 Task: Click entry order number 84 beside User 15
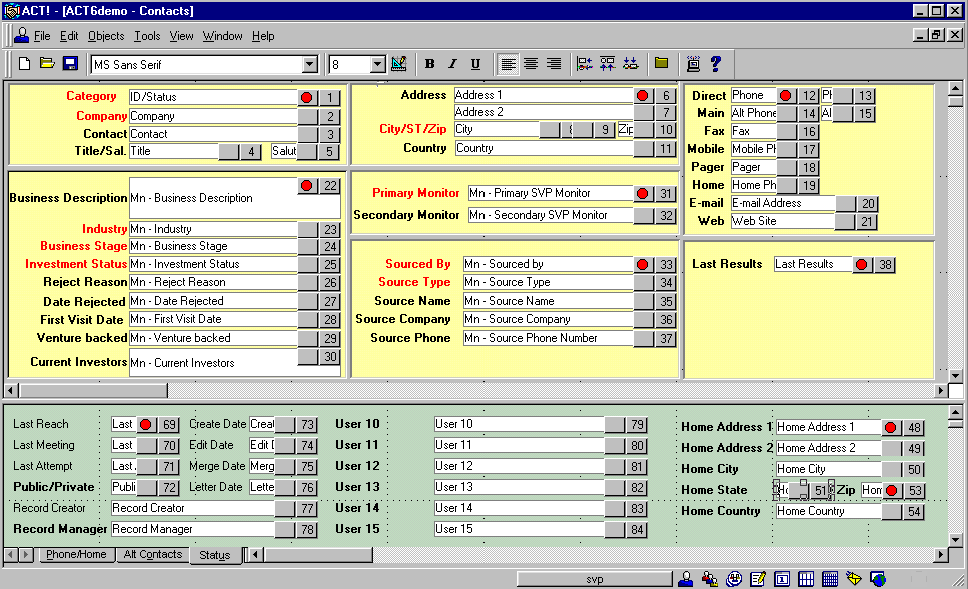[x=637, y=530]
